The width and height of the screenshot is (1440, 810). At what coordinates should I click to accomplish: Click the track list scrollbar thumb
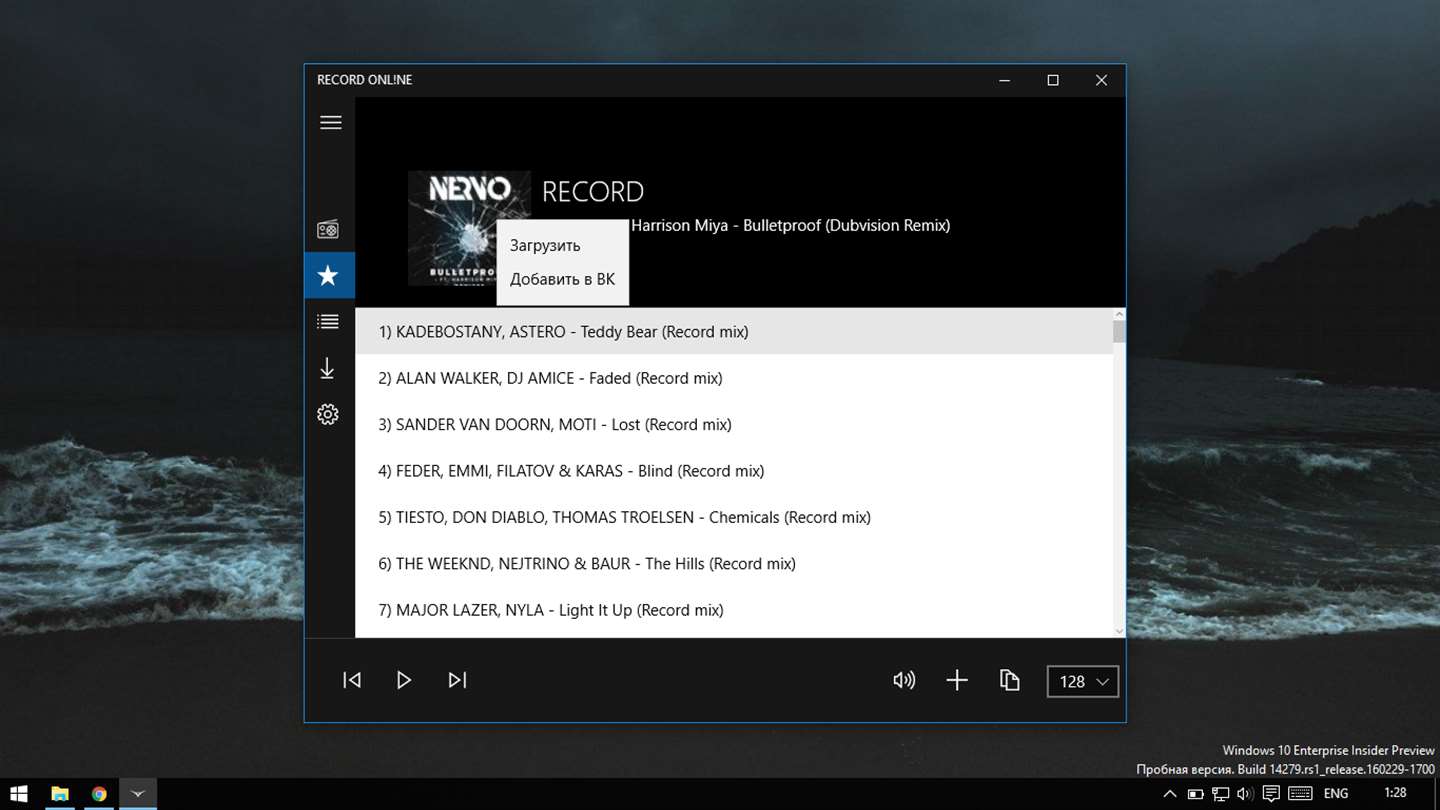point(1119,332)
